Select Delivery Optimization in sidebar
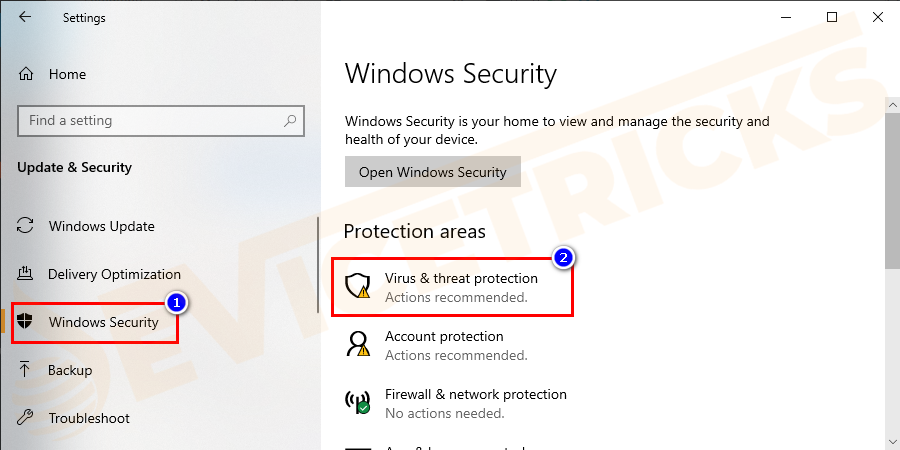The height and width of the screenshot is (450, 900). point(114,274)
